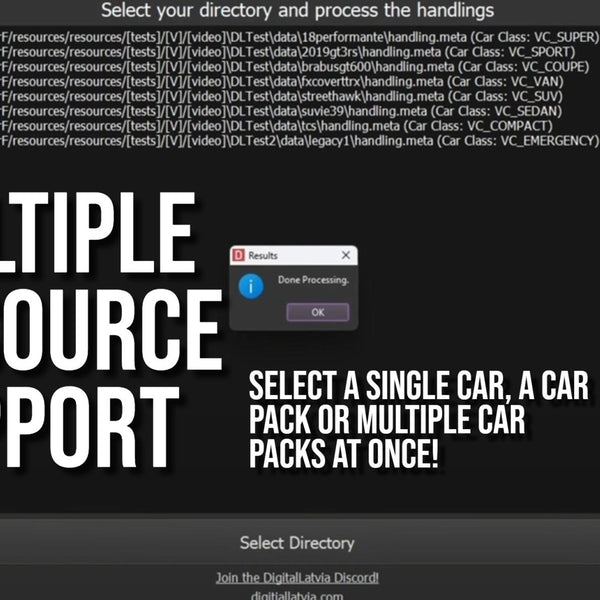The width and height of the screenshot is (600, 600).
Task: Click OK in the Results dialog
Action: (318, 312)
